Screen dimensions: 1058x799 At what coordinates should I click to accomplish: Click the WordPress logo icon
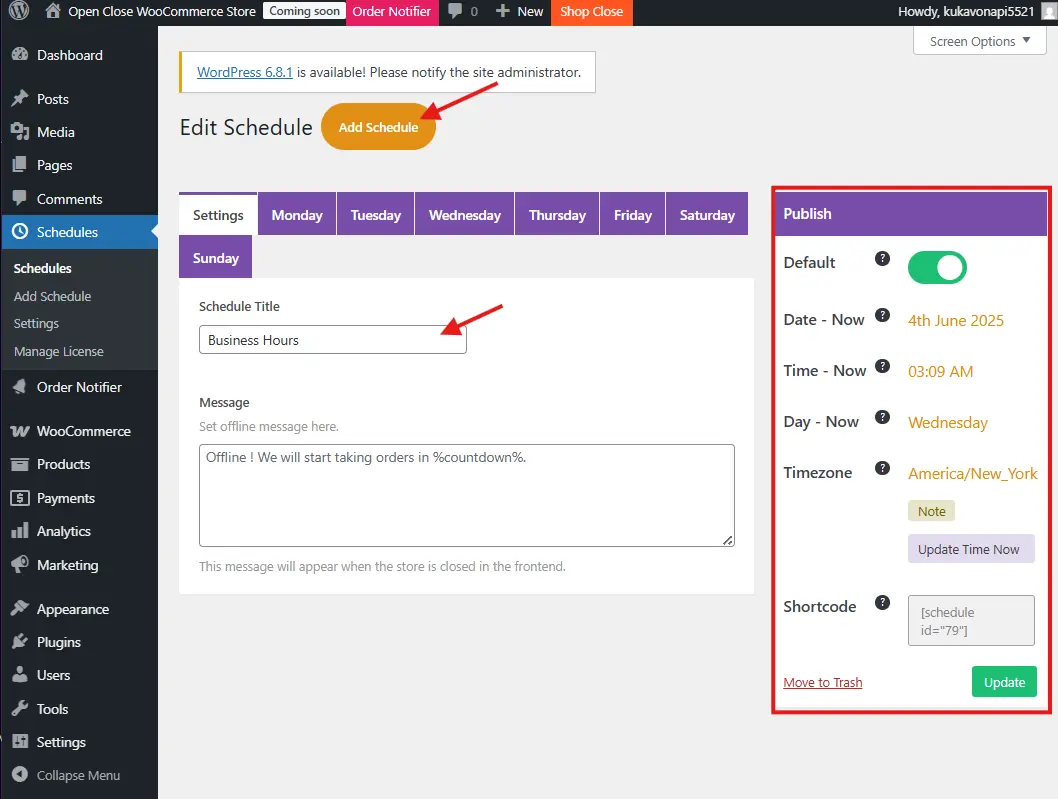click(19, 11)
